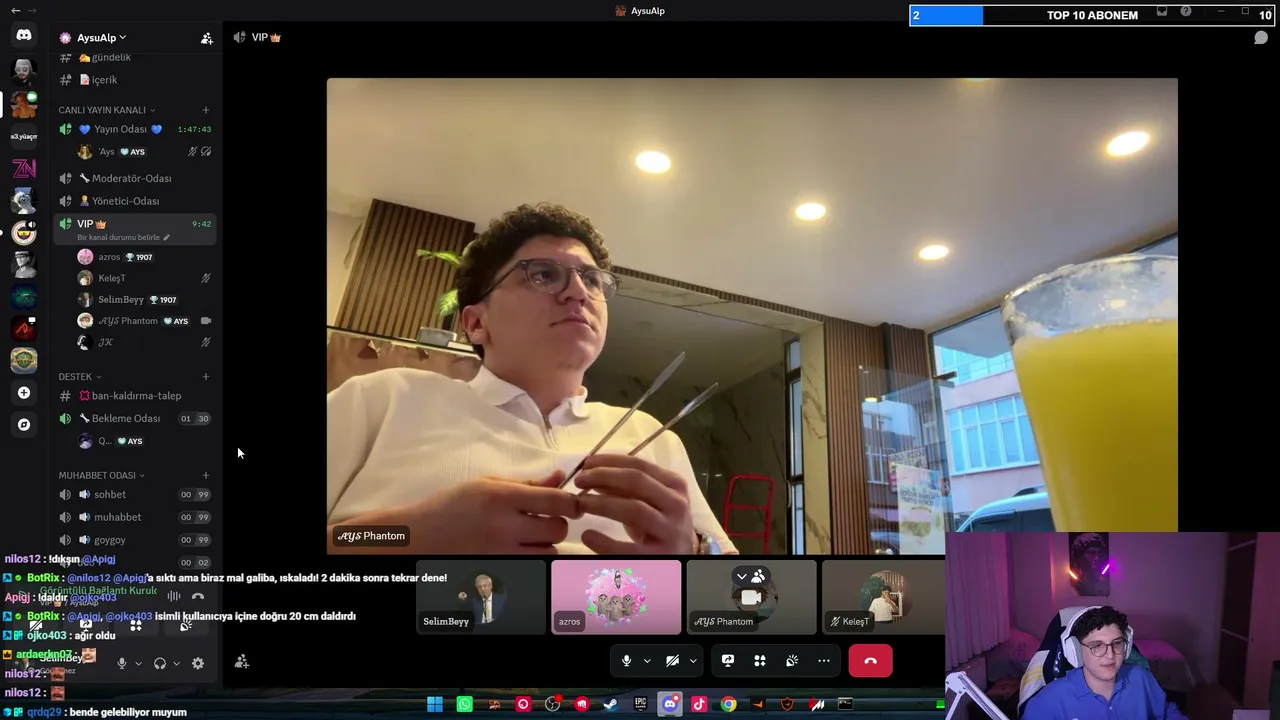The height and width of the screenshot is (720, 1280).
Task: Open the Discover servers compass icon
Action: pos(24,425)
